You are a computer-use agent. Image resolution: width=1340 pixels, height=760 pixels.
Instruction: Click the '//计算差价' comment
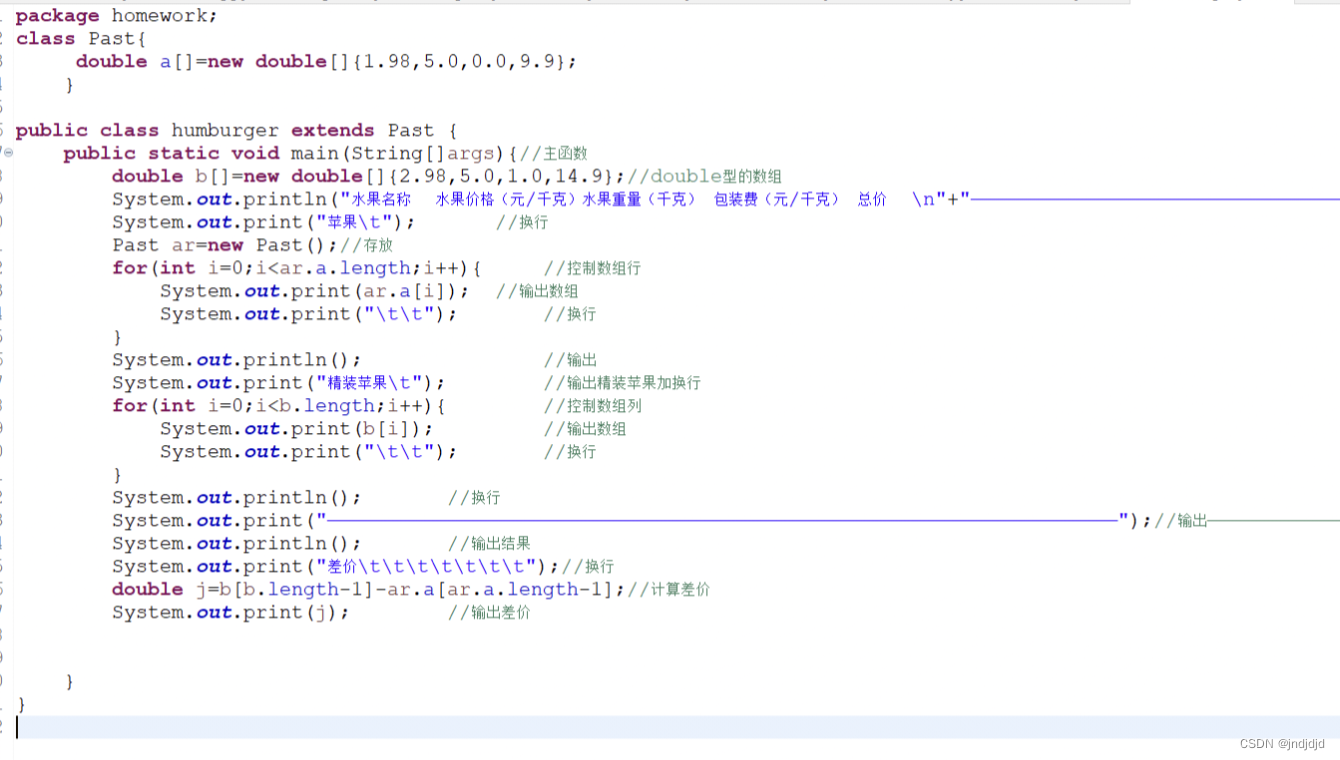point(669,591)
